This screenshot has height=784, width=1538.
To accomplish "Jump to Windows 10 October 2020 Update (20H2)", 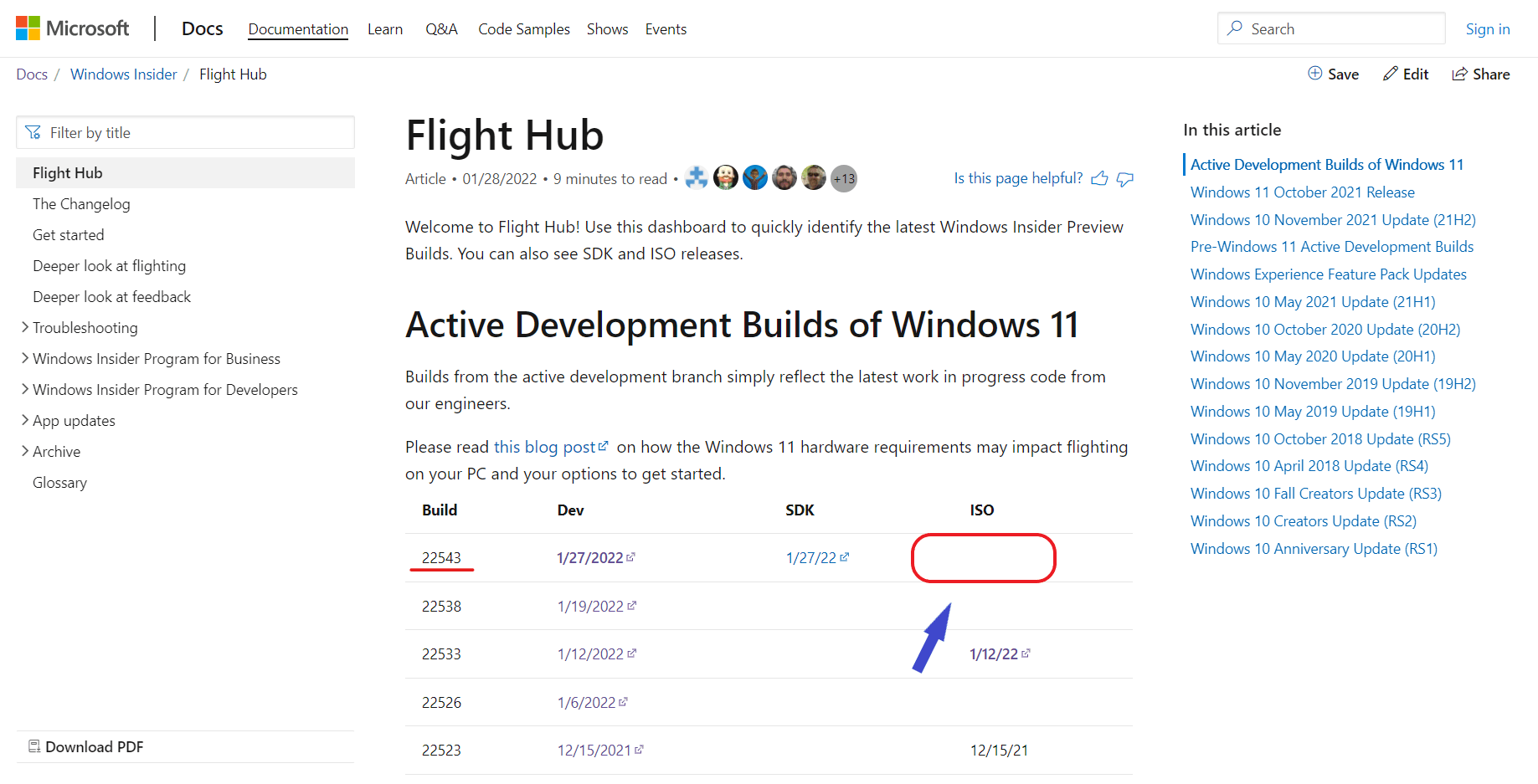I will click(1325, 330).
